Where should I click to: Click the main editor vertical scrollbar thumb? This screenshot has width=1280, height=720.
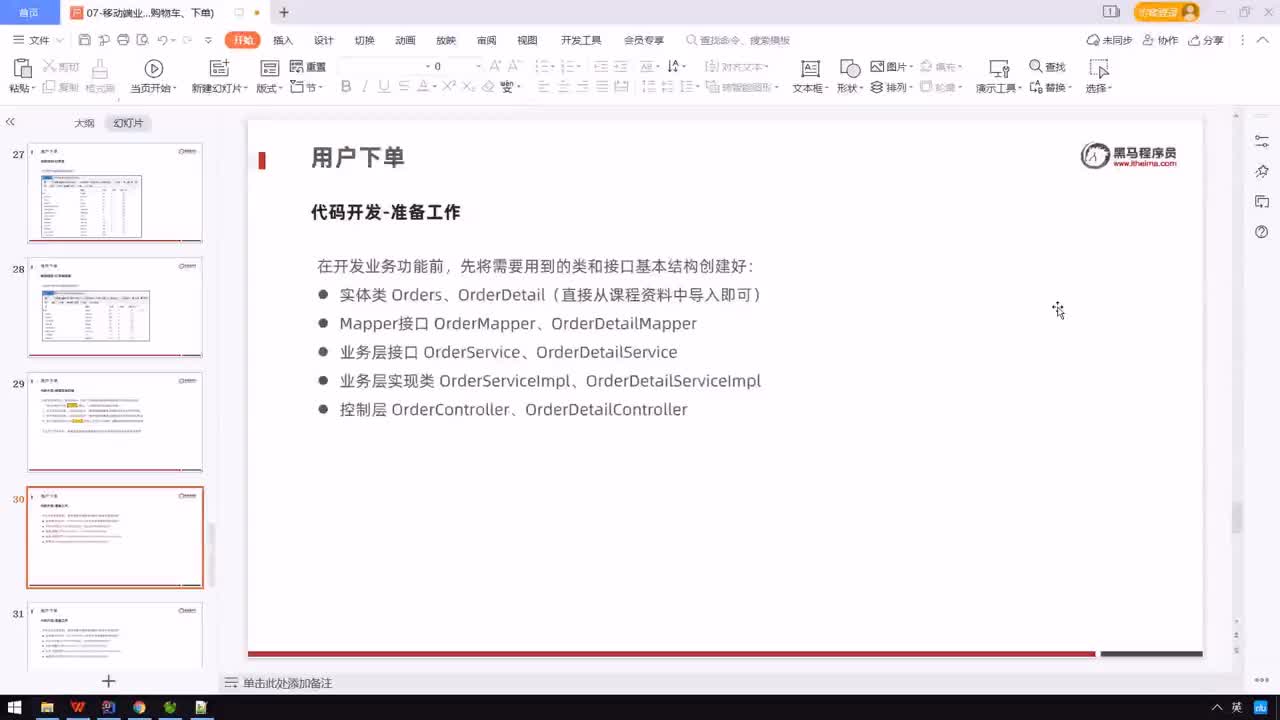point(1237,518)
